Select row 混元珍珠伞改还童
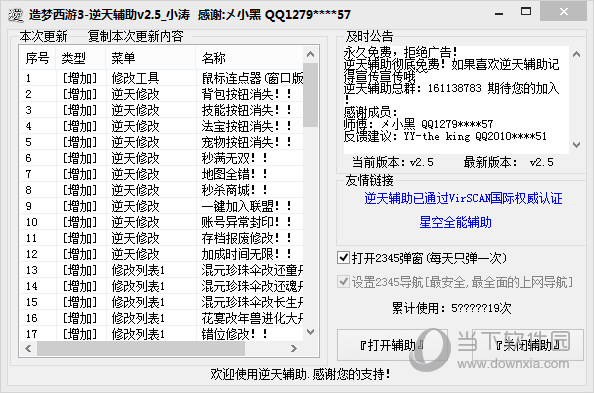Viewport: 594px width, 393px height. pyautogui.click(x=161, y=270)
